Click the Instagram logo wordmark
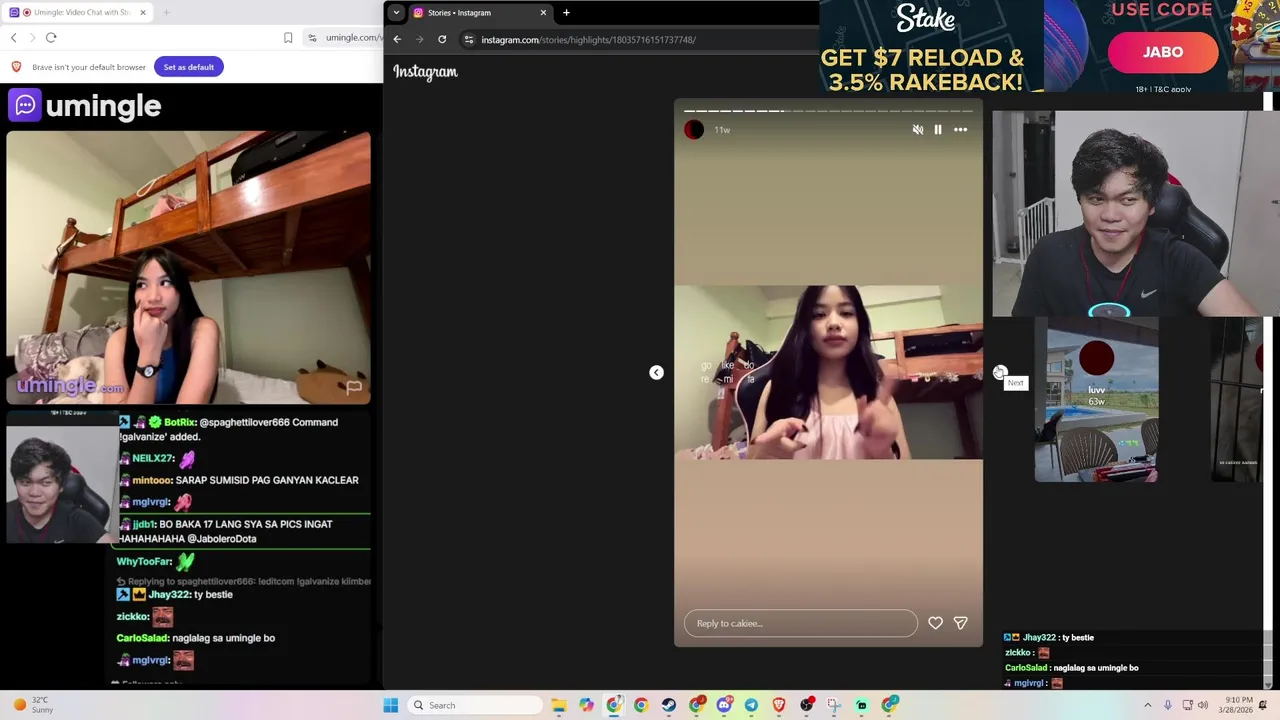 point(425,72)
